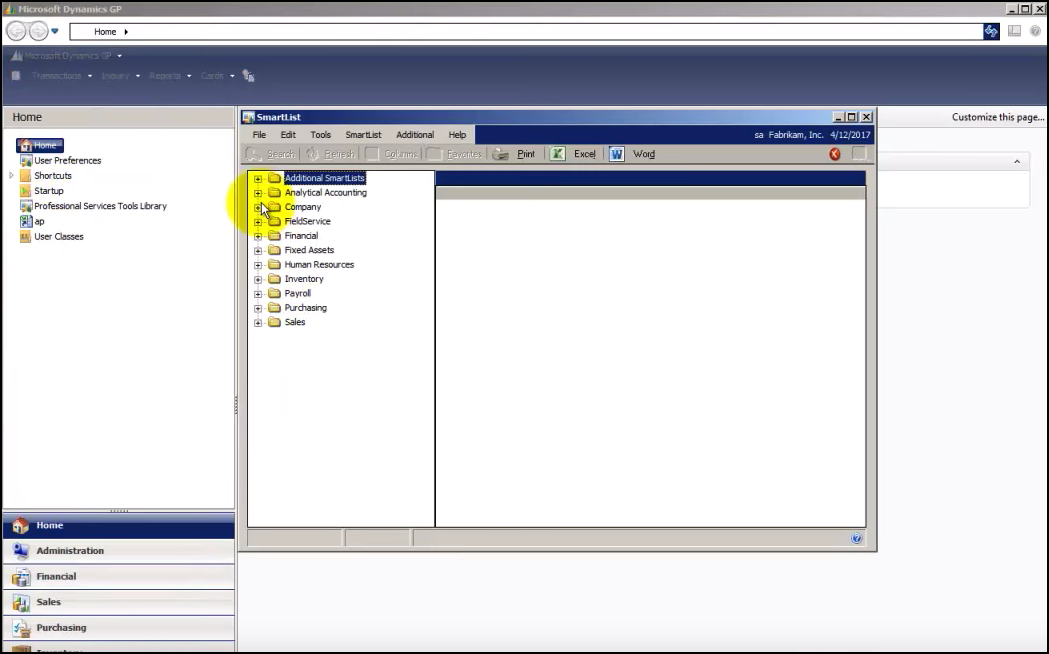Select Startup in Home tree

[49, 191]
